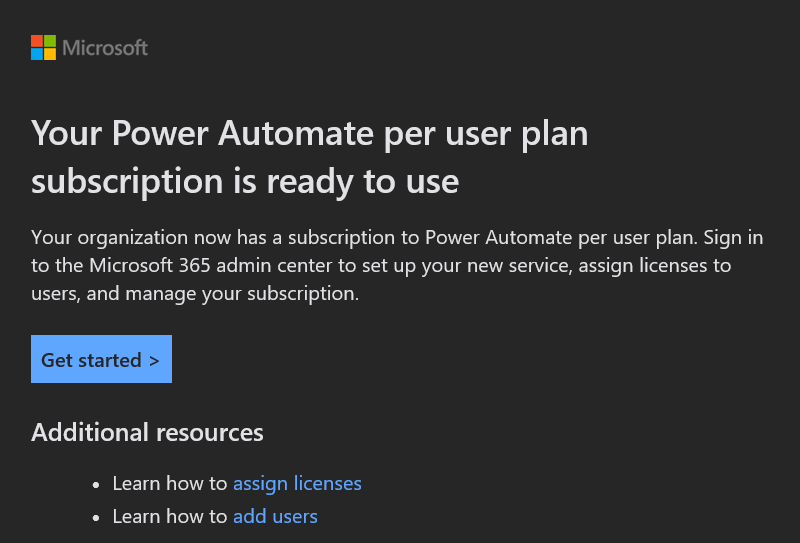
Task: Open the assign licenses link
Action: (x=297, y=484)
